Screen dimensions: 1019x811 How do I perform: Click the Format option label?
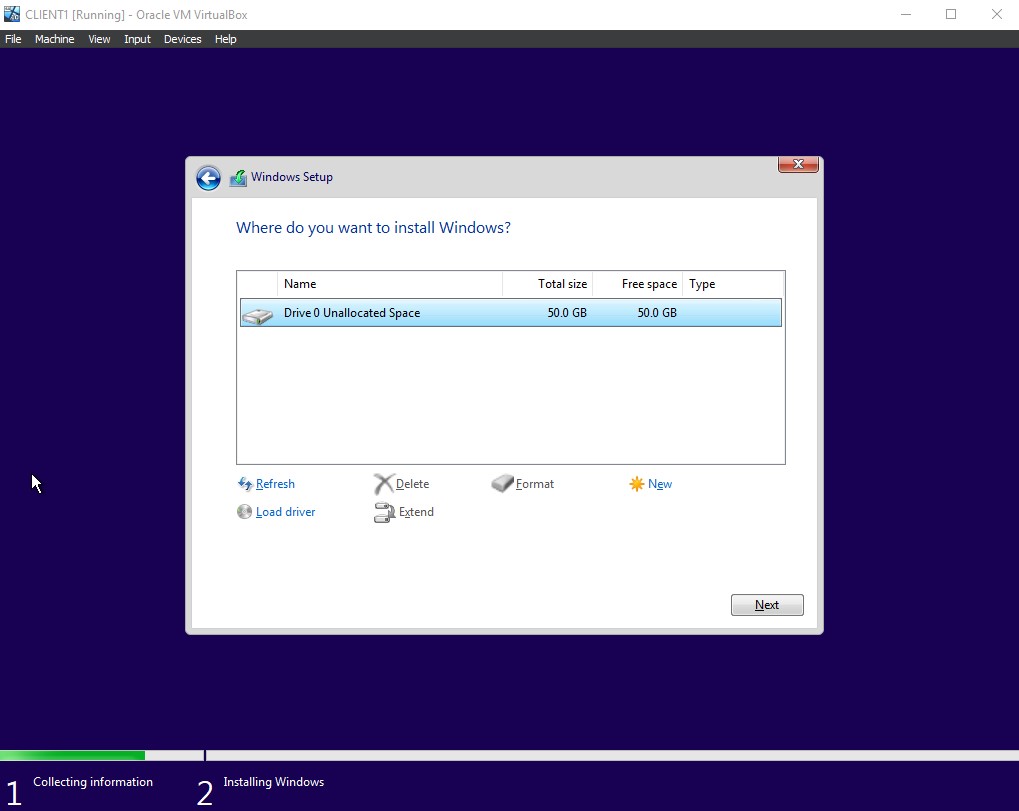[535, 483]
